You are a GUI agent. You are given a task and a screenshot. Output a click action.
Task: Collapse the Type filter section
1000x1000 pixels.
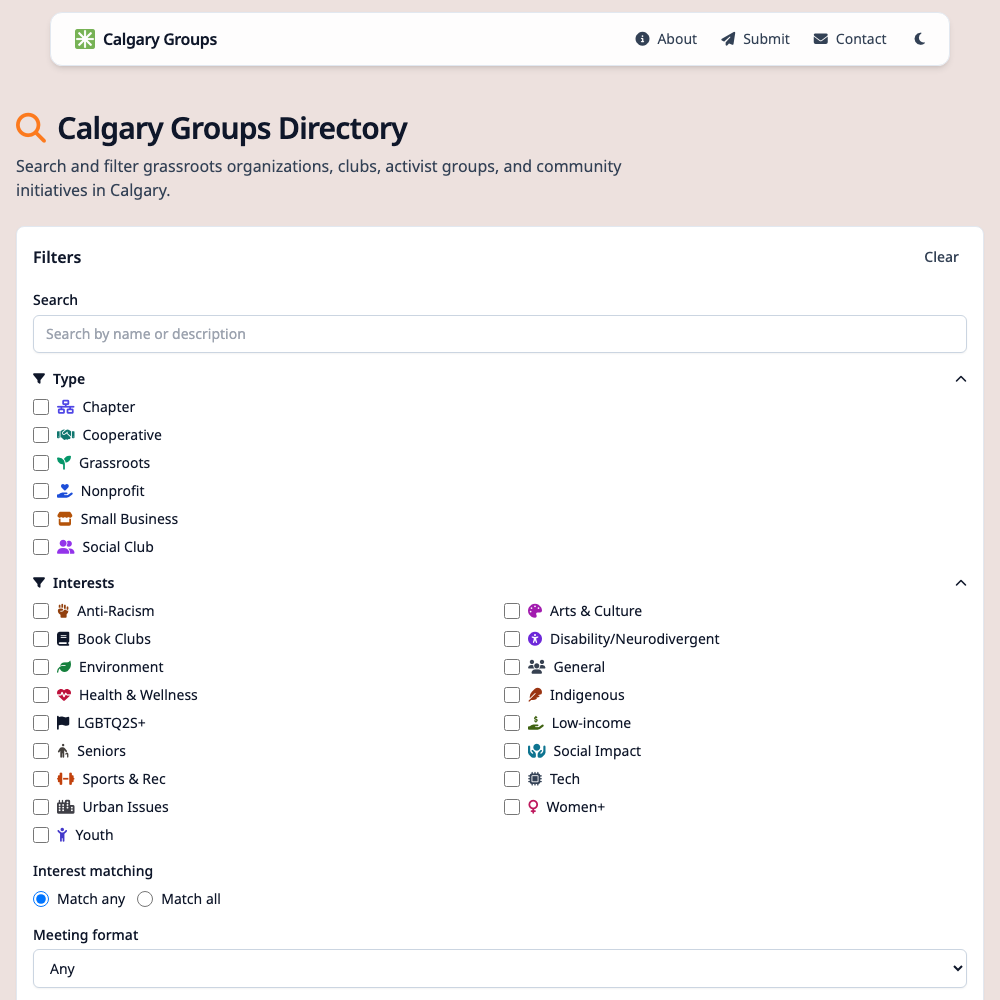coord(961,379)
